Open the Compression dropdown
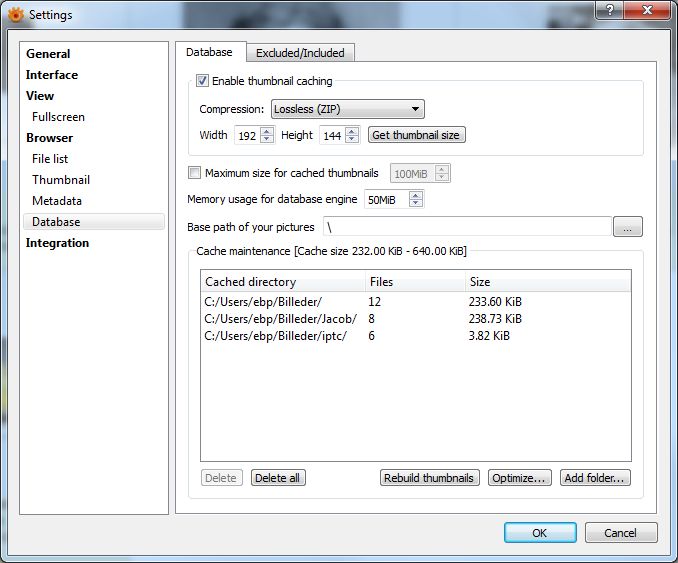 click(348, 109)
